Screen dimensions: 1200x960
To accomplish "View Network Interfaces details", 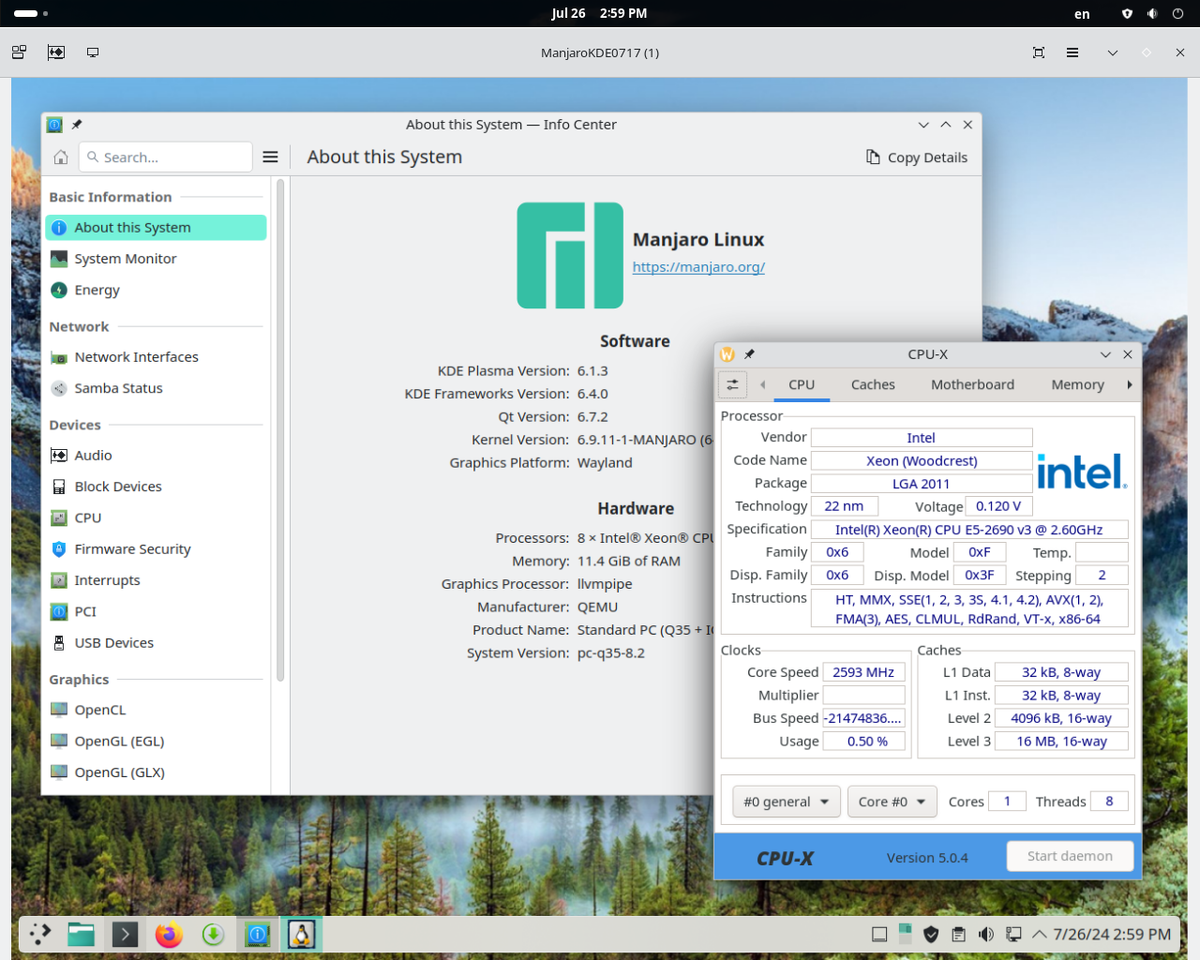I will (135, 356).
